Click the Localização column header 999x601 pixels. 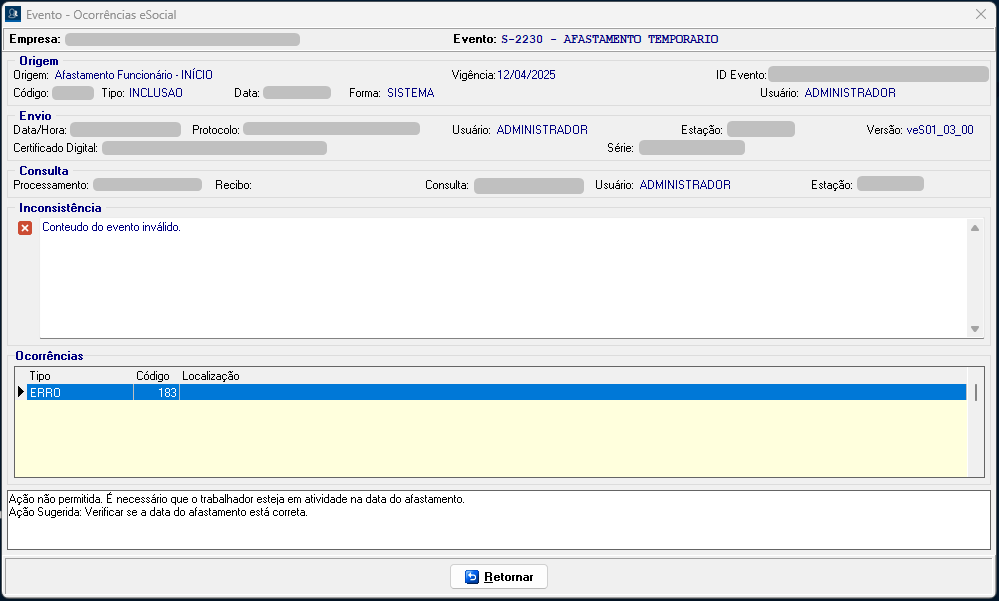[210, 376]
